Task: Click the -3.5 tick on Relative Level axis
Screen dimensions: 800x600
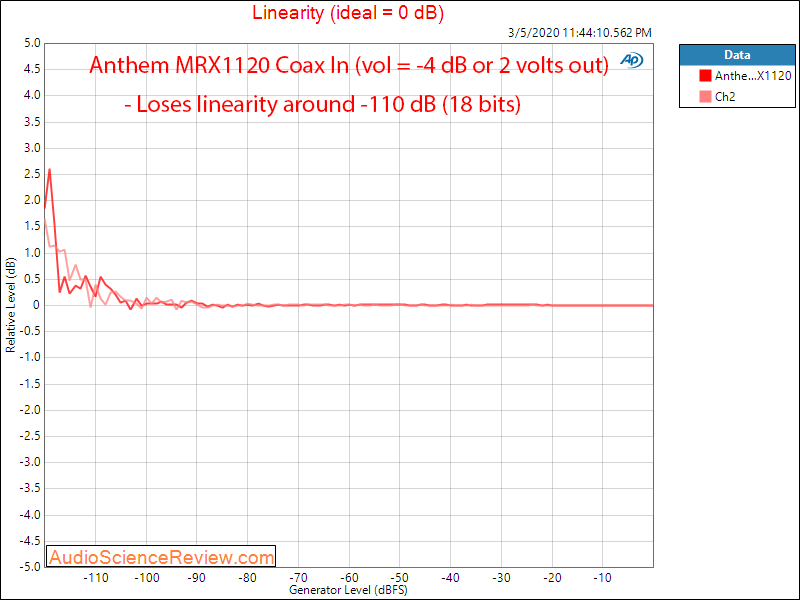Action: pos(30,488)
